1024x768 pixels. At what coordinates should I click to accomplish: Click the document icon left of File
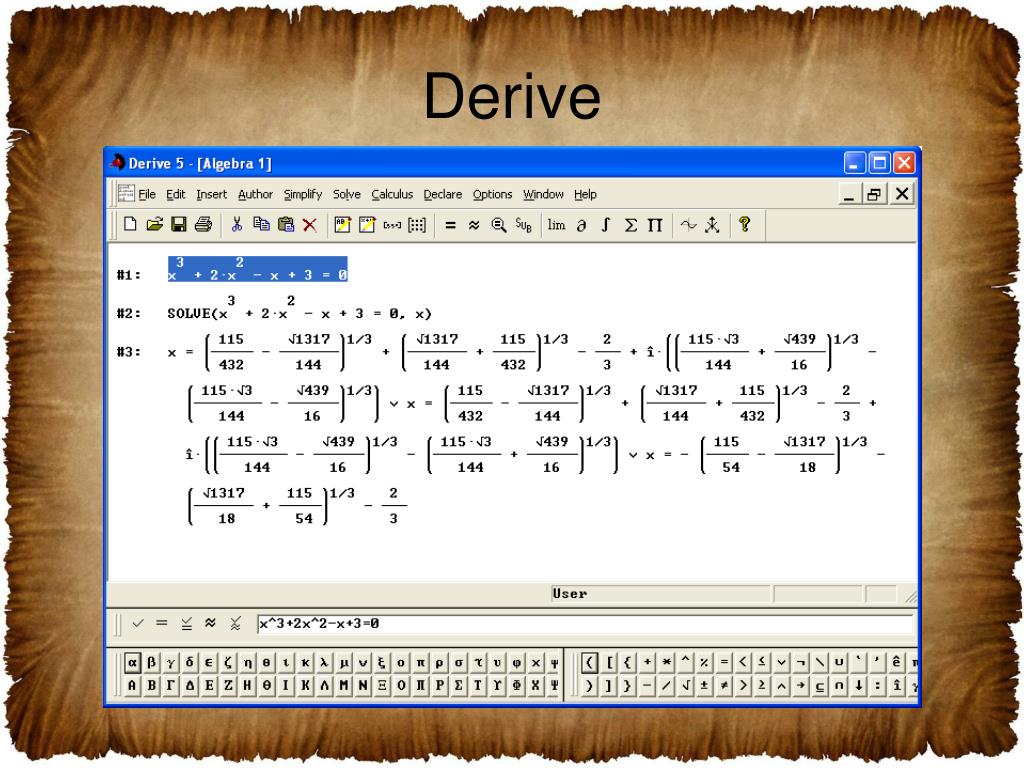pos(126,194)
